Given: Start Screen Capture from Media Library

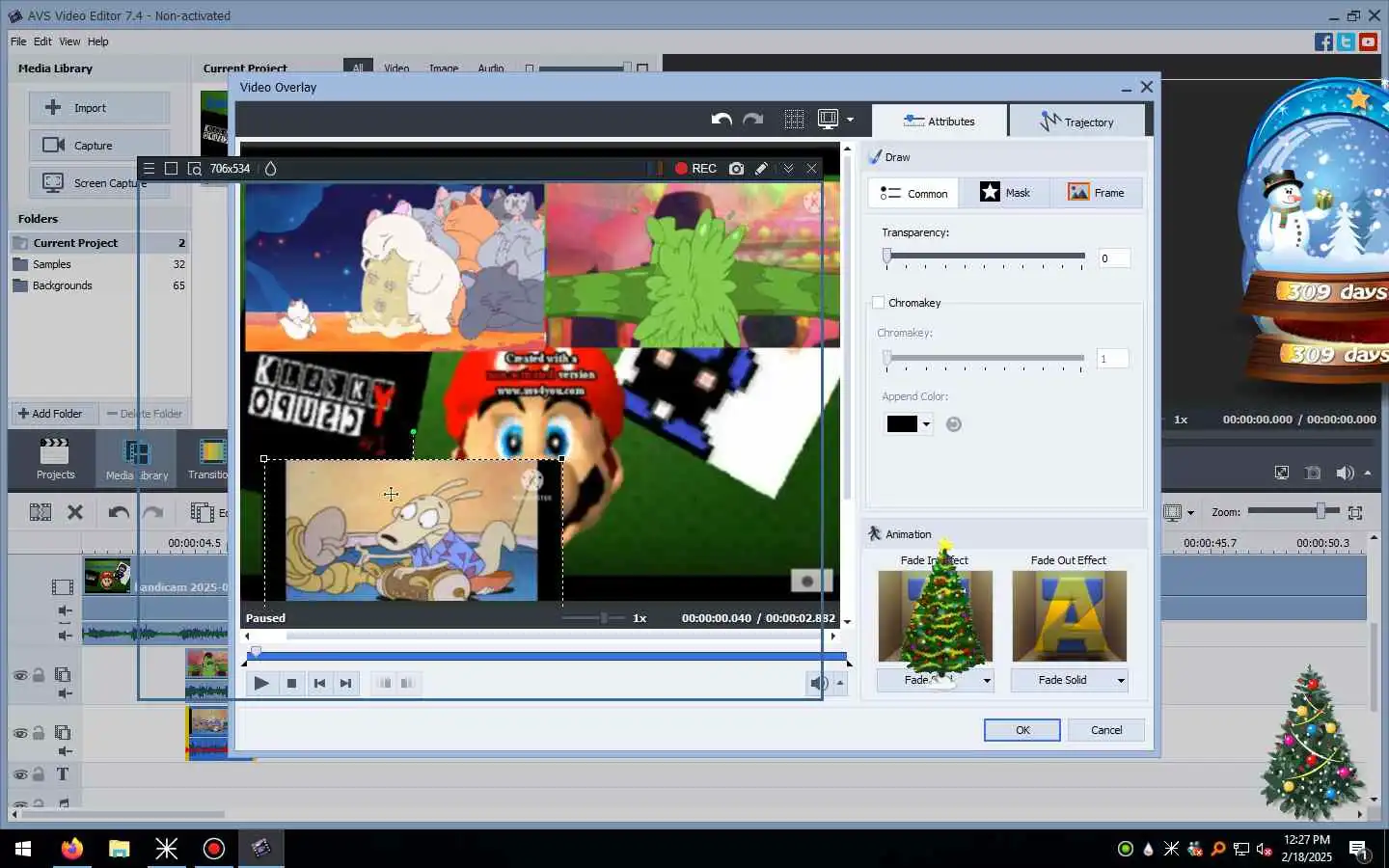Looking at the screenshot, I should 99,182.
